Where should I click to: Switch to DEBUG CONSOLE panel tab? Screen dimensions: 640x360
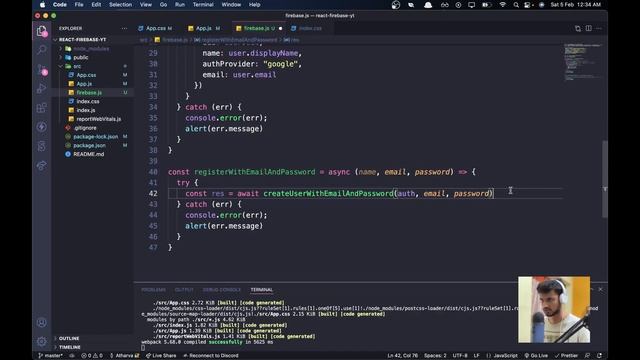[x=222, y=289]
